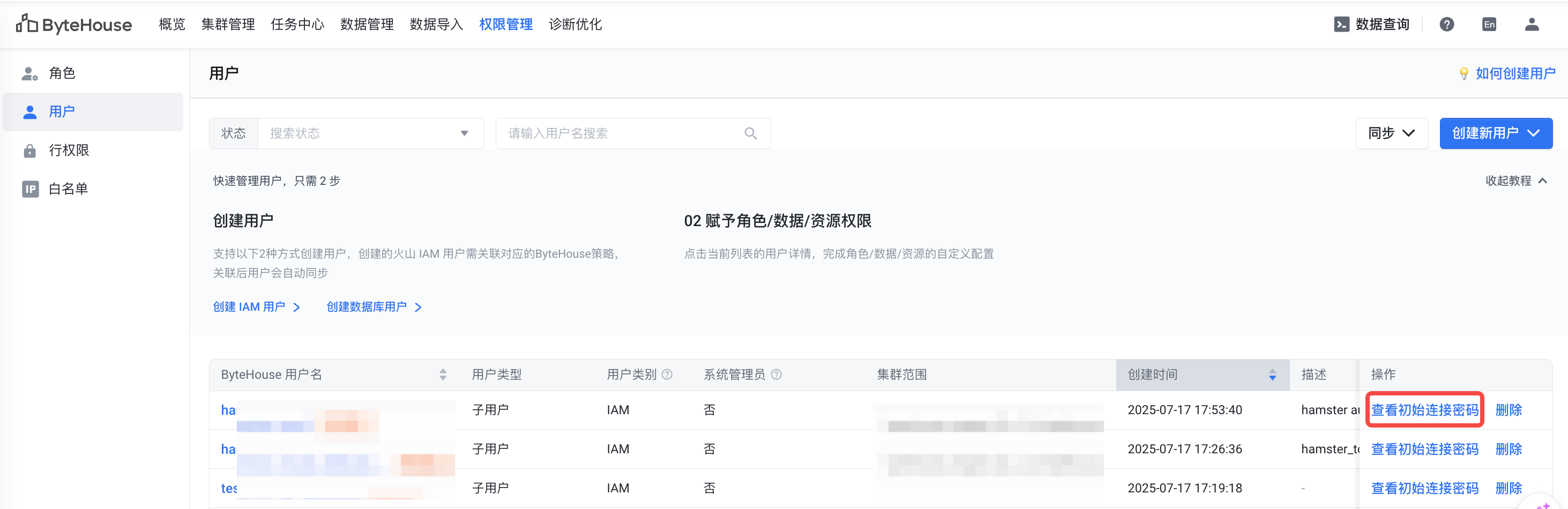1568x509 pixels.
Task: Open 白名单 in the sidebar
Action: click(x=93, y=189)
